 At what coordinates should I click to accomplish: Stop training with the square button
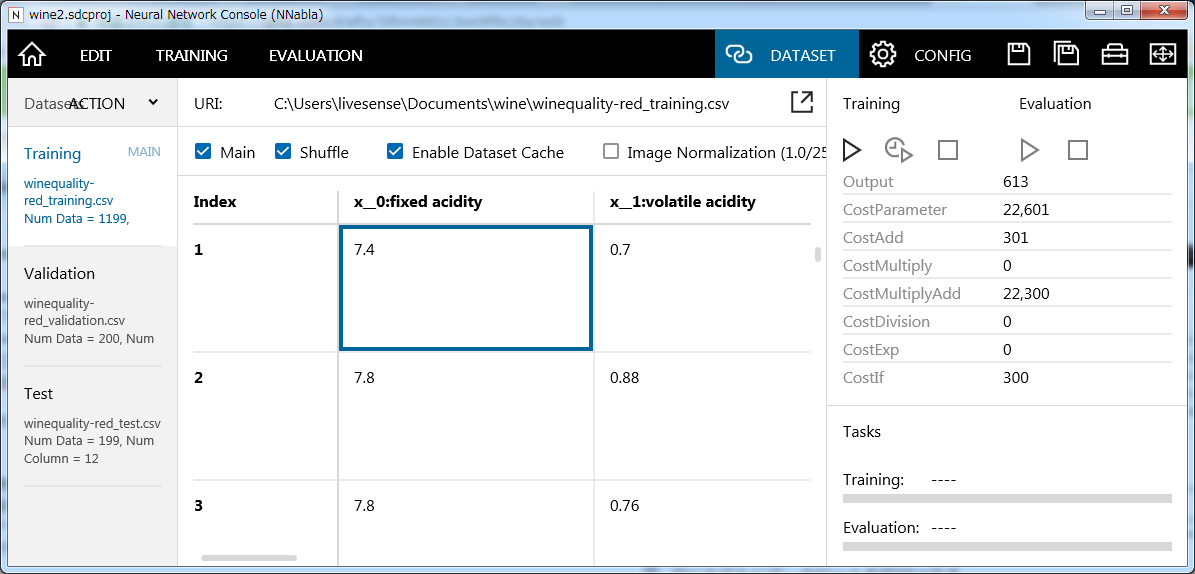click(947, 150)
